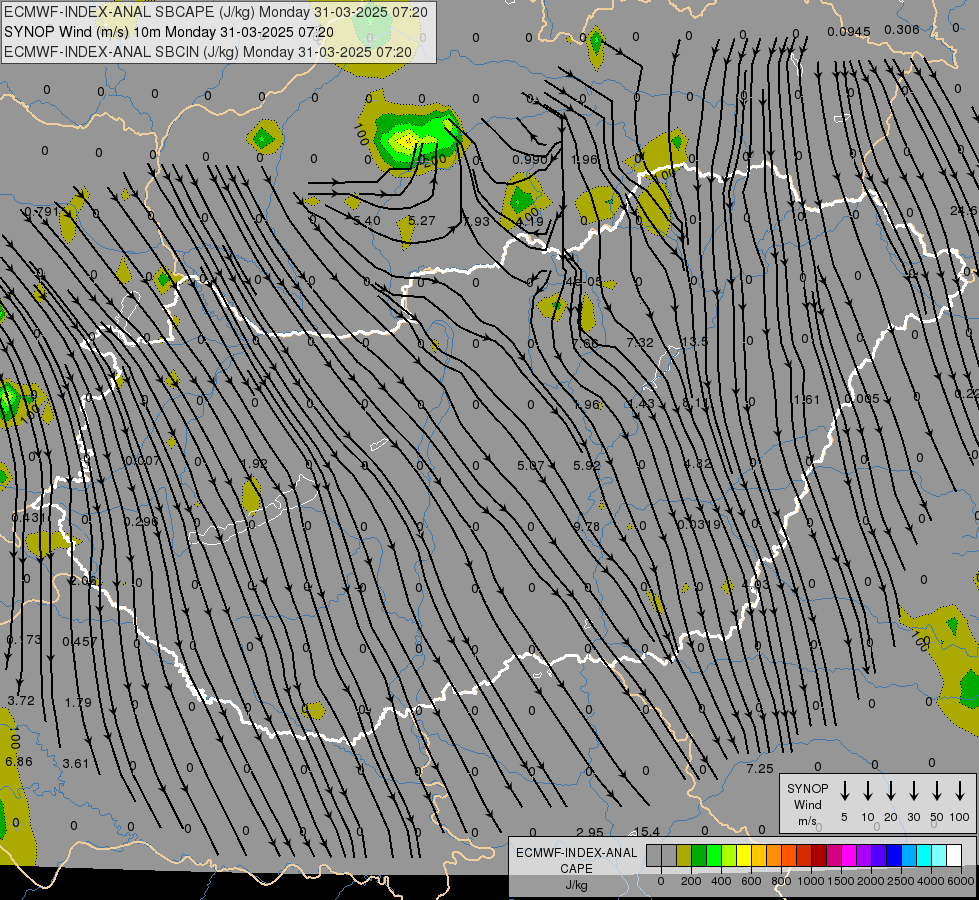Click the 400 tick label on CAPE scale
Image resolution: width=979 pixels, height=900 pixels.
(x=721, y=881)
